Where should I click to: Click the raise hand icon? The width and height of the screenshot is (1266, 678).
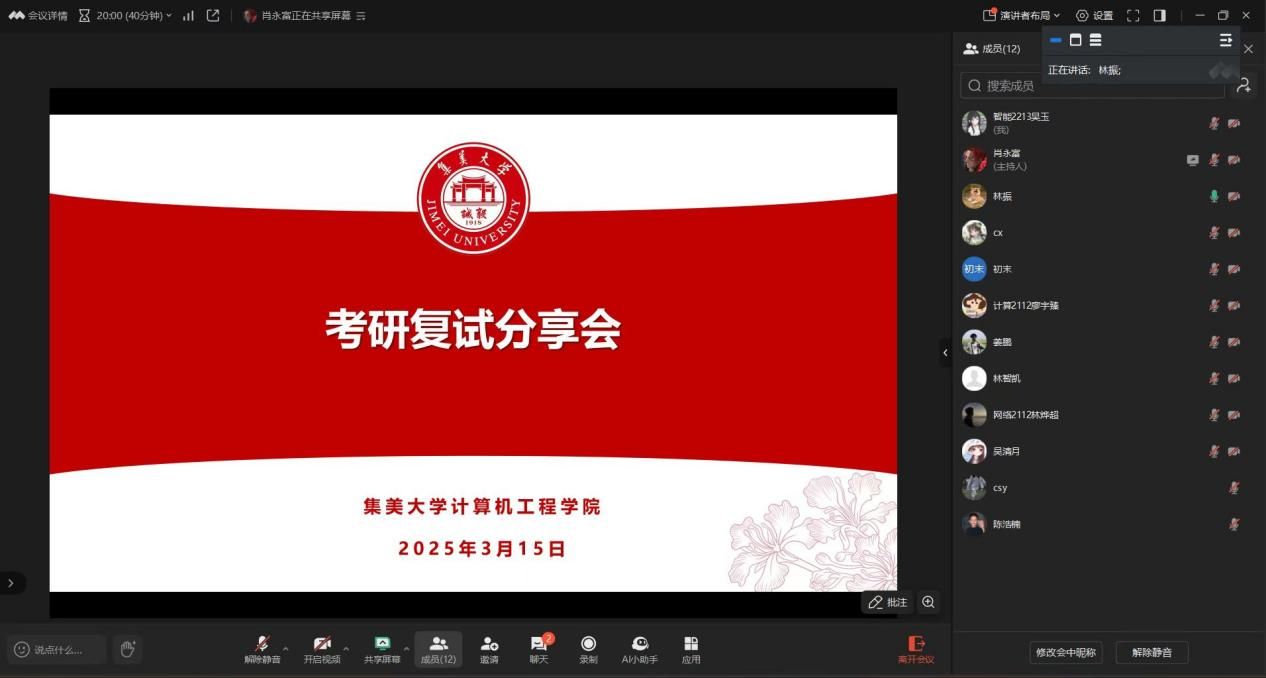tap(127, 649)
